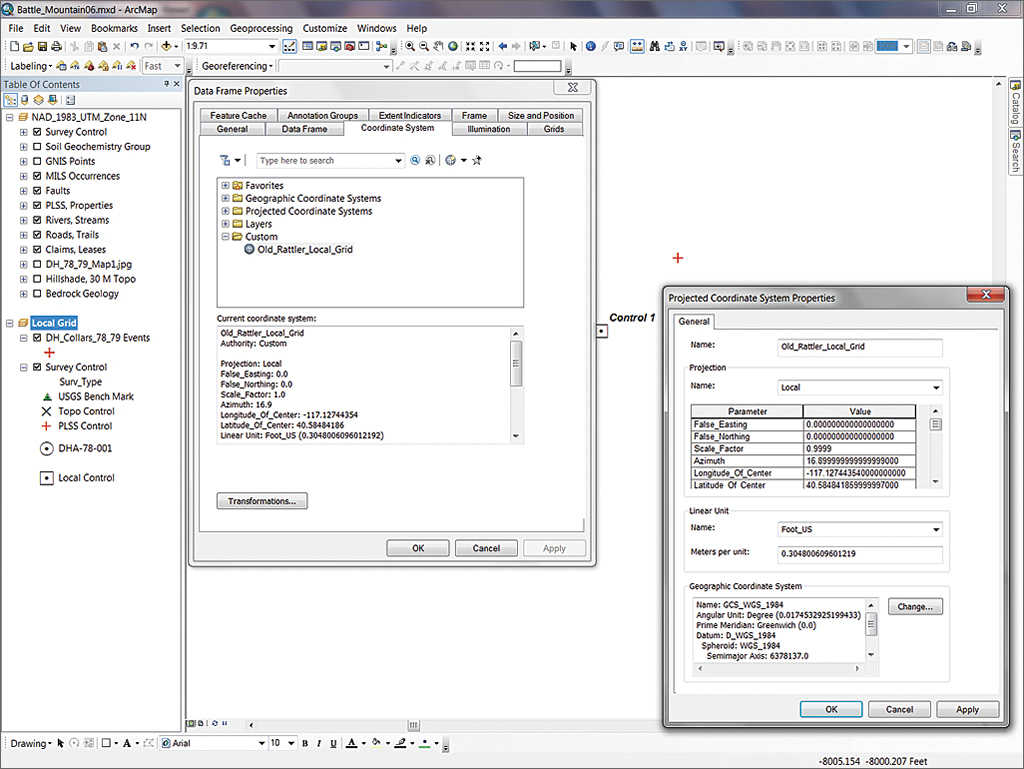Open the font color swatch in Drawing toolbar
Viewport: 1024px width, 769px height.
click(x=350, y=744)
